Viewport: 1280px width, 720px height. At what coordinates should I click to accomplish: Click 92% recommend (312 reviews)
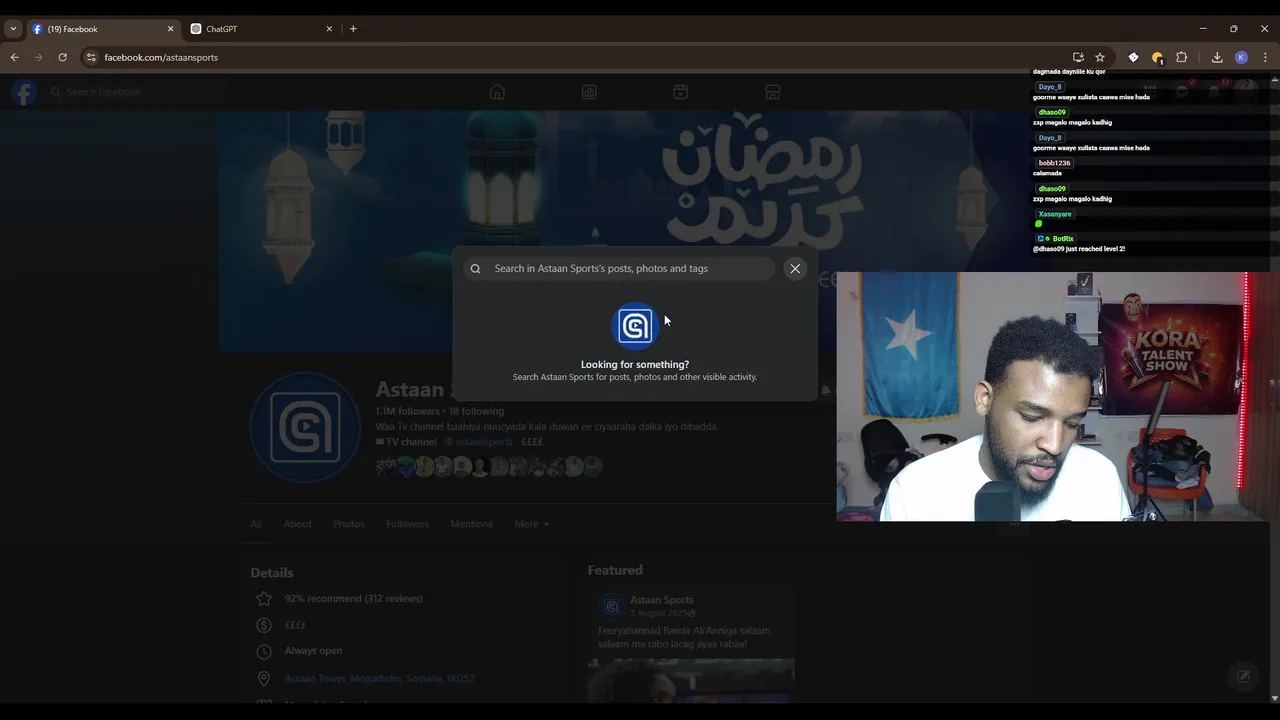tap(353, 598)
